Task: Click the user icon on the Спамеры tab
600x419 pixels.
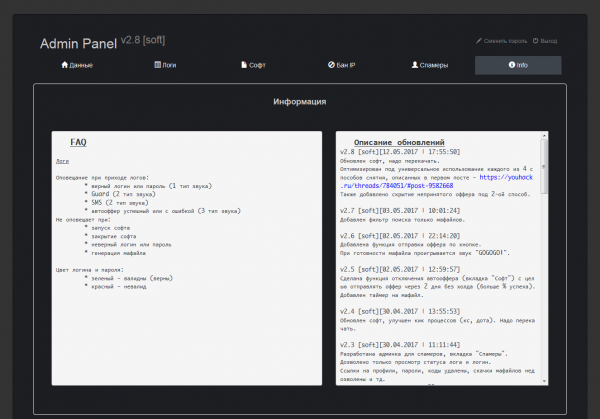Action: pyautogui.click(x=414, y=65)
